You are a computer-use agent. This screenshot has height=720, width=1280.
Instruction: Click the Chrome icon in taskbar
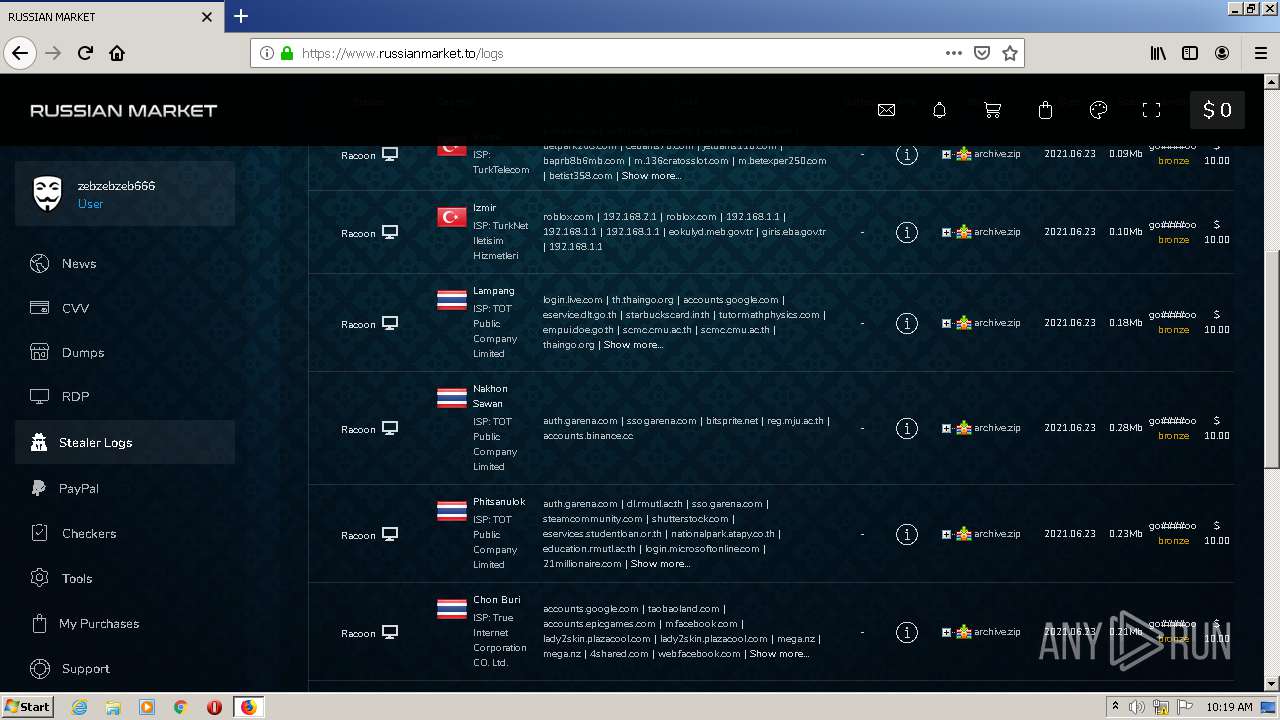coord(180,707)
